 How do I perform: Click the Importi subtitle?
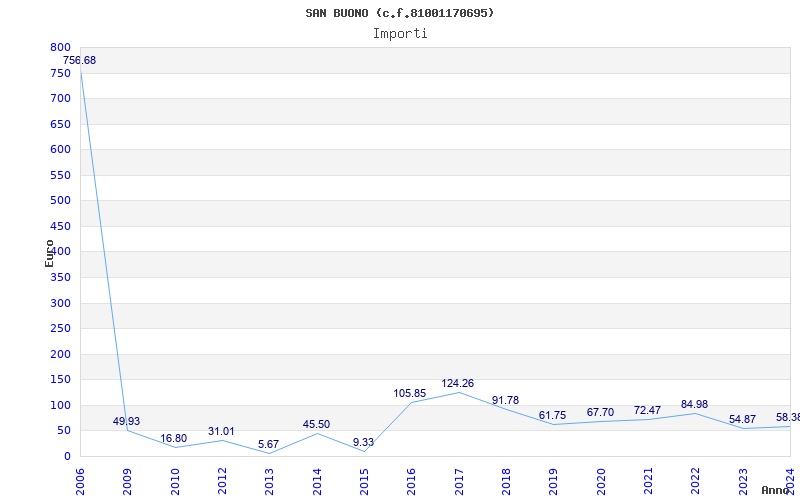[400, 34]
